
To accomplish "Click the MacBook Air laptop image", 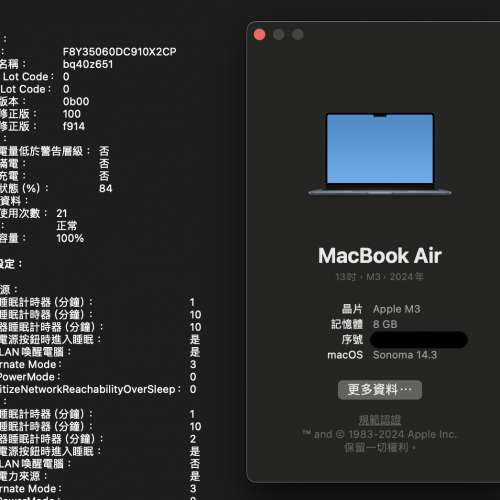I will [x=380, y=154].
